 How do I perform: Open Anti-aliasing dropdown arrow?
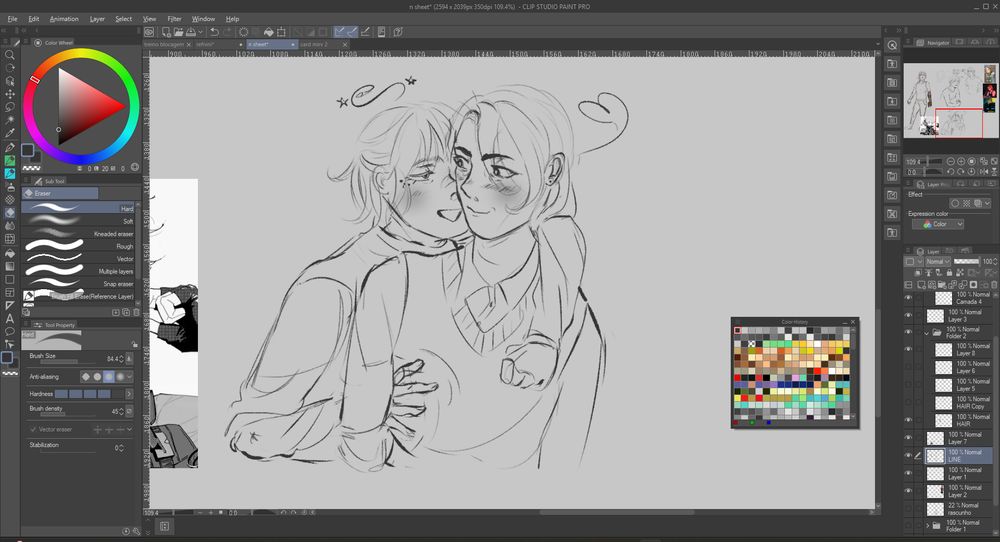point(129,377)
